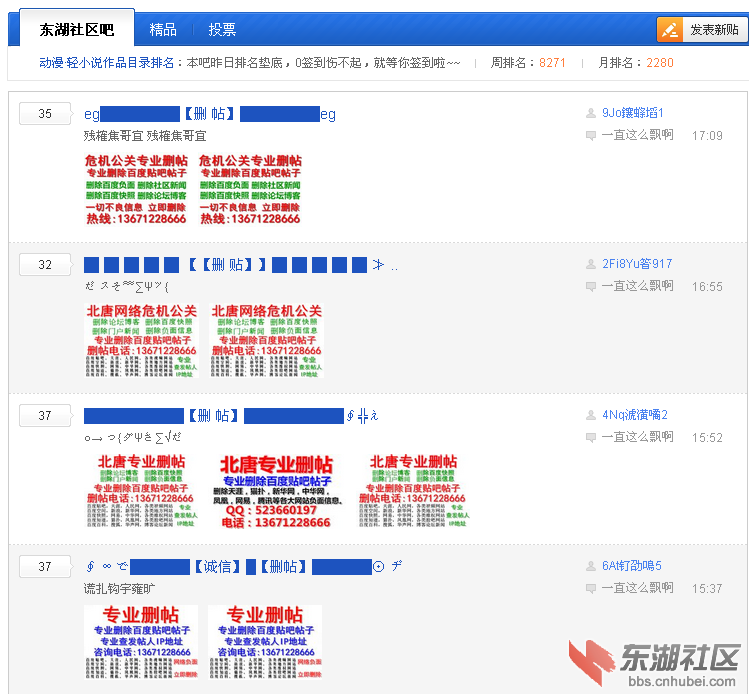The image size is (749, 694).
Task: Click the monthly rank value 2280
Action: 660,63
